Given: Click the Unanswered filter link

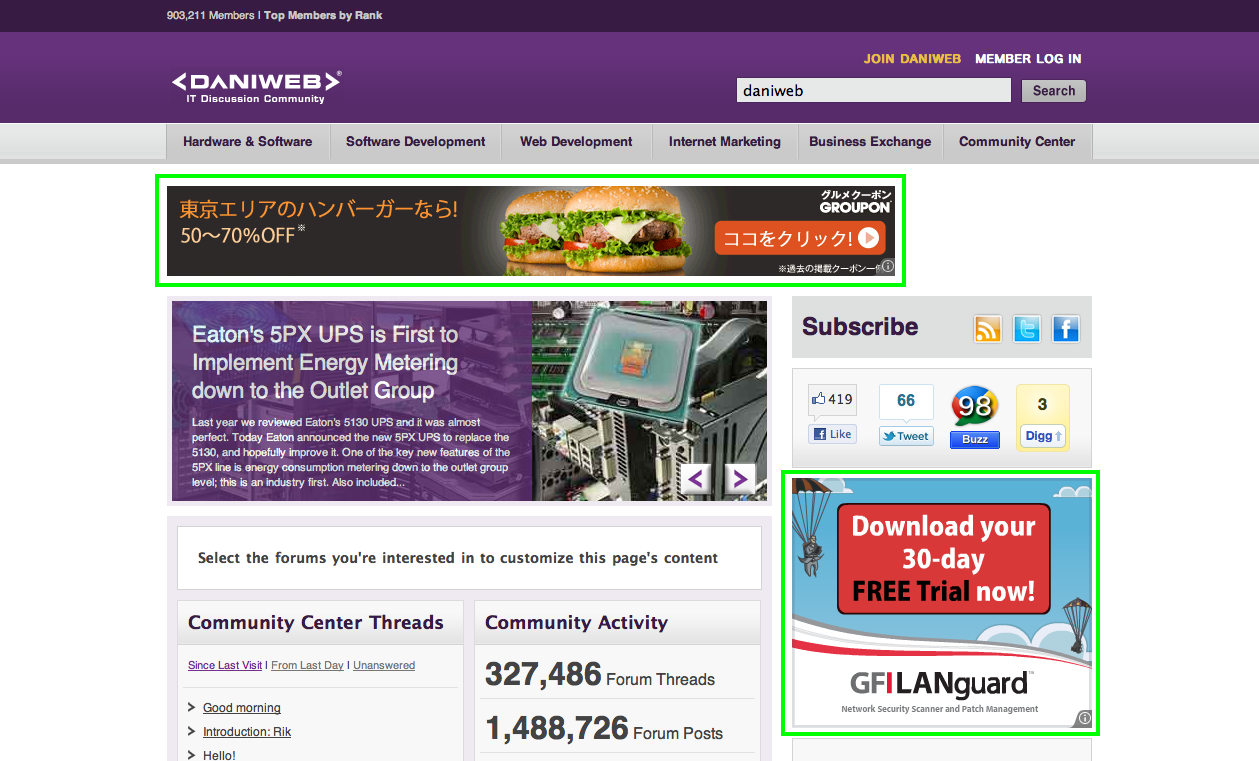Looking at the screenshot, I should [x=384, y=665].
